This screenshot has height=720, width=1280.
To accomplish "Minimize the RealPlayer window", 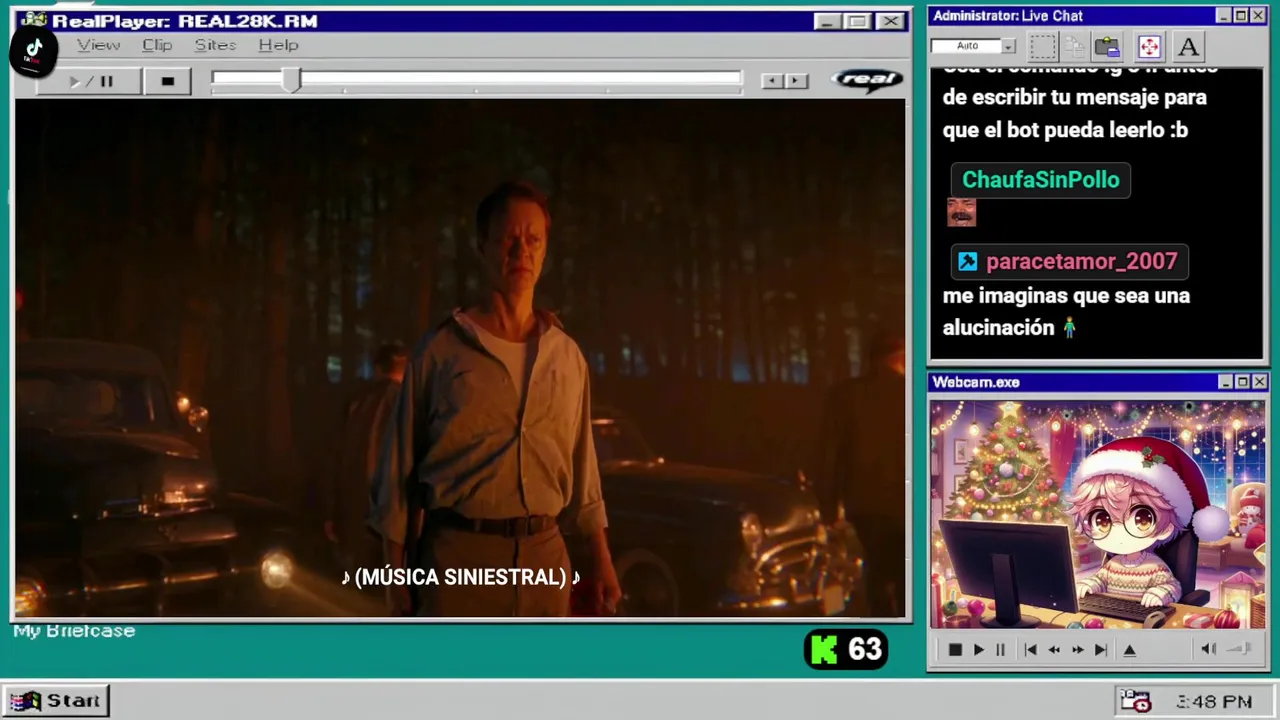I will (826, 21).
